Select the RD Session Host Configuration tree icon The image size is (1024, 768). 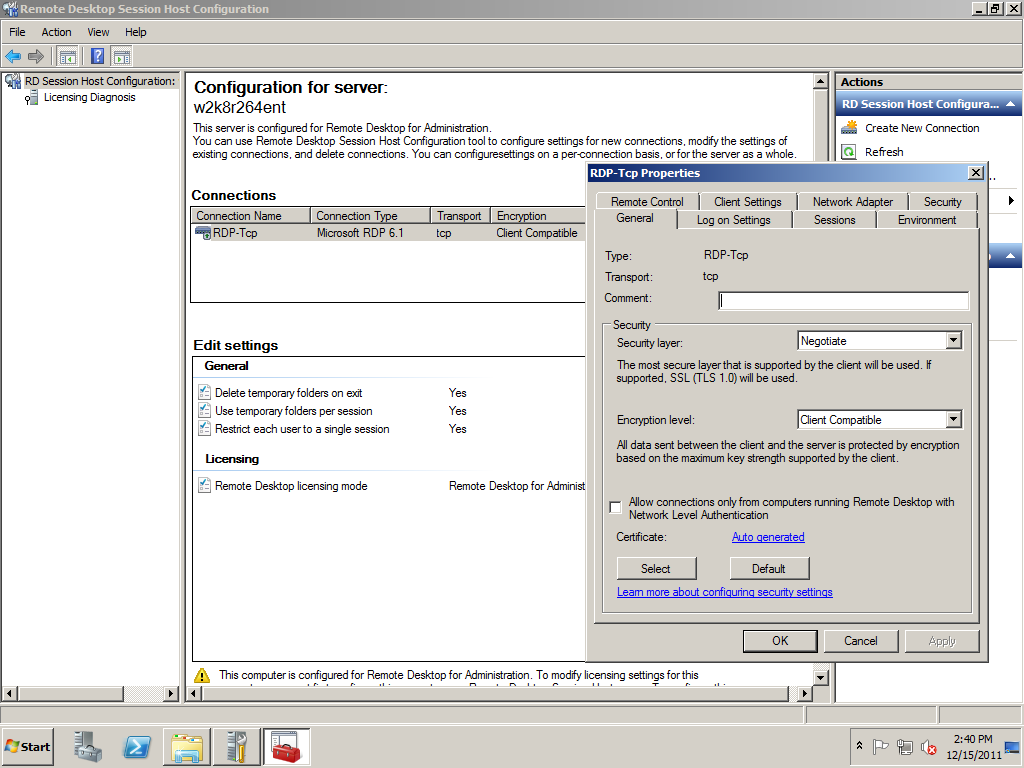(x=13, y=81)
